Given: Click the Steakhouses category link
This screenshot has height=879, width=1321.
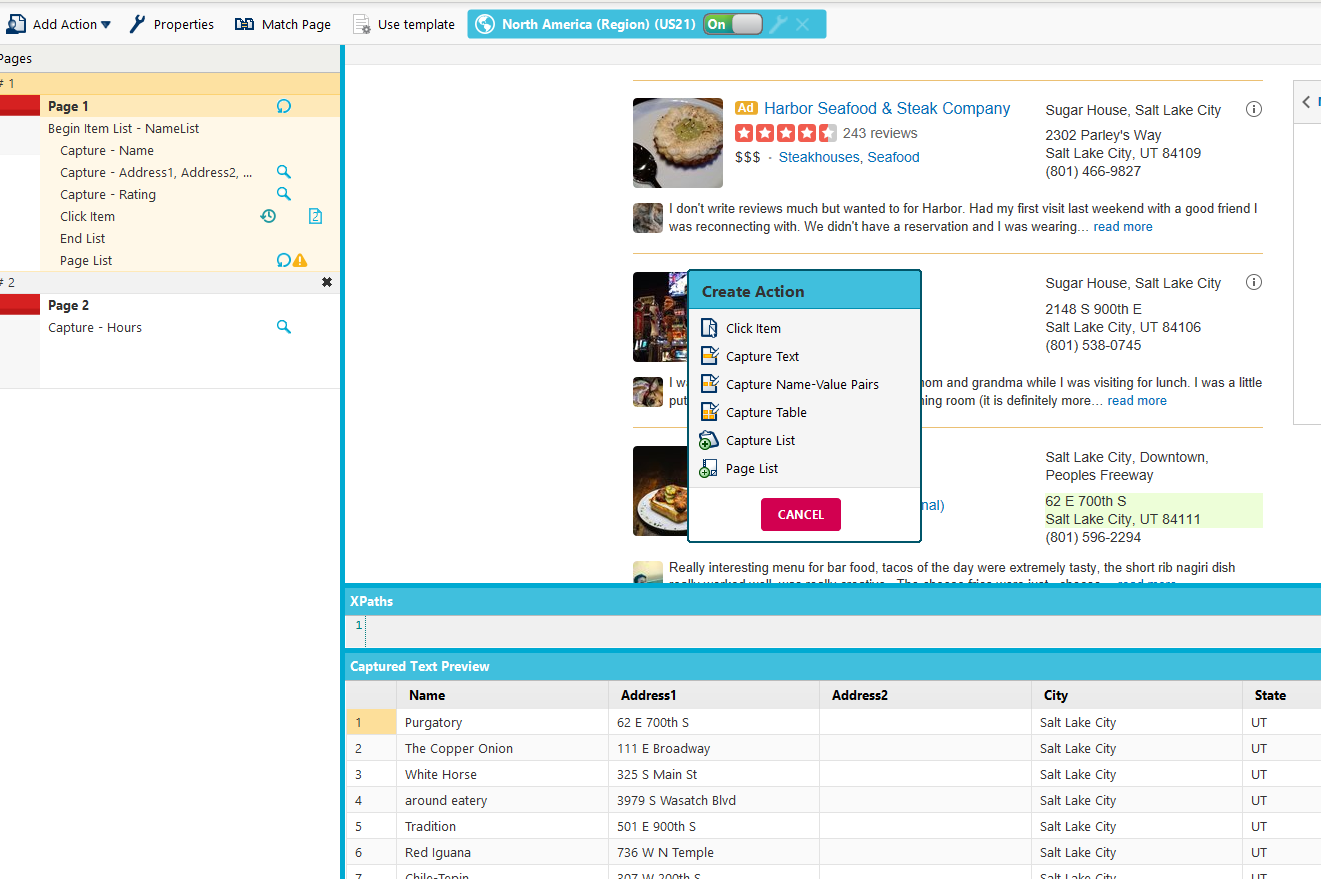Looking at the screenshot, I should coord(819,157).
